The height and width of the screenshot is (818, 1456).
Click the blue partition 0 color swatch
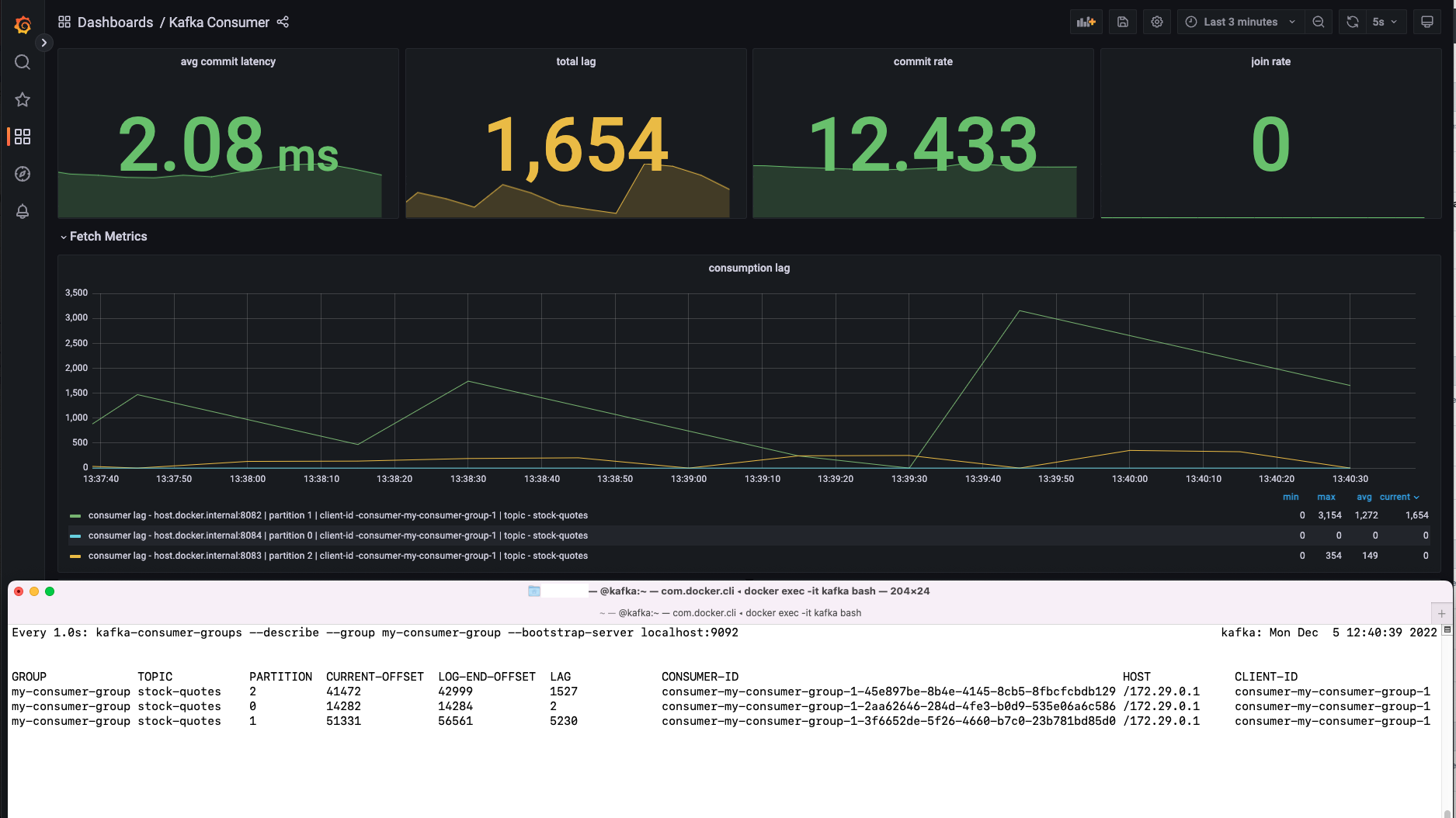[x=75, y=536]
